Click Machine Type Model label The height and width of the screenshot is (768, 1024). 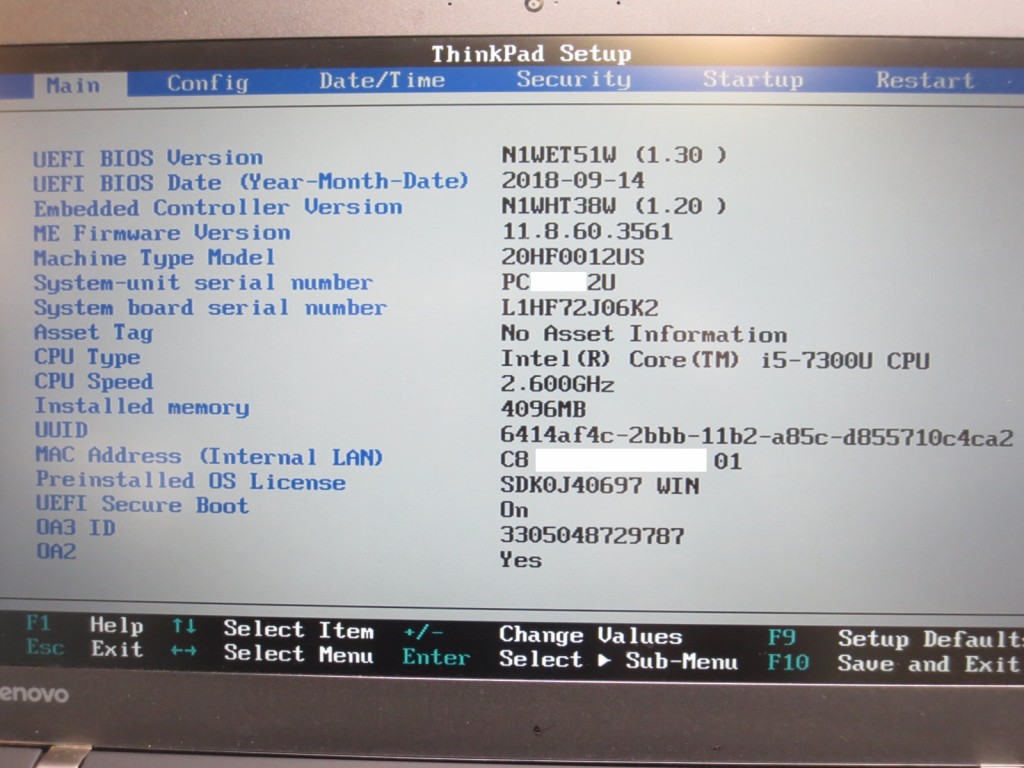point(154,258)
